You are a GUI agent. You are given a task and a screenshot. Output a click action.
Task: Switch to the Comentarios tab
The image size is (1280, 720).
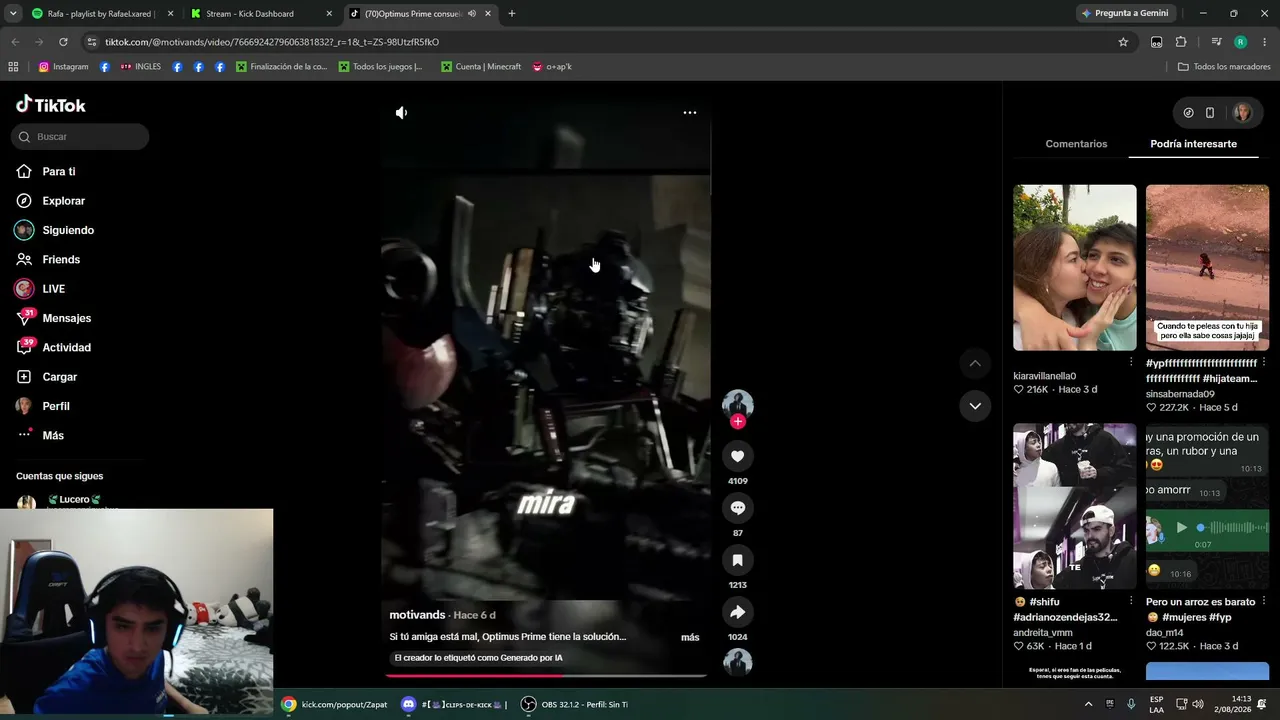[x=1076, y=144]
